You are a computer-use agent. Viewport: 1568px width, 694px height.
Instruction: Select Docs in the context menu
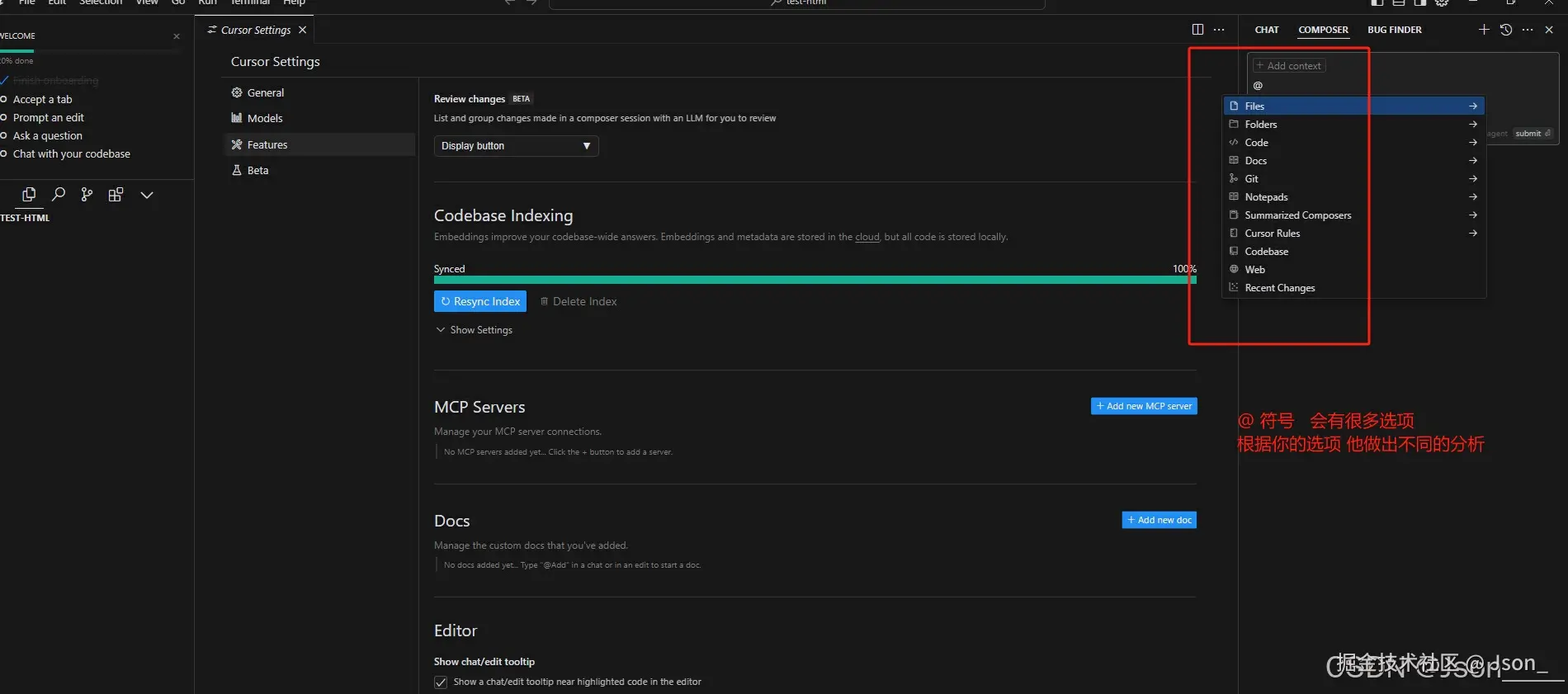1353,160
